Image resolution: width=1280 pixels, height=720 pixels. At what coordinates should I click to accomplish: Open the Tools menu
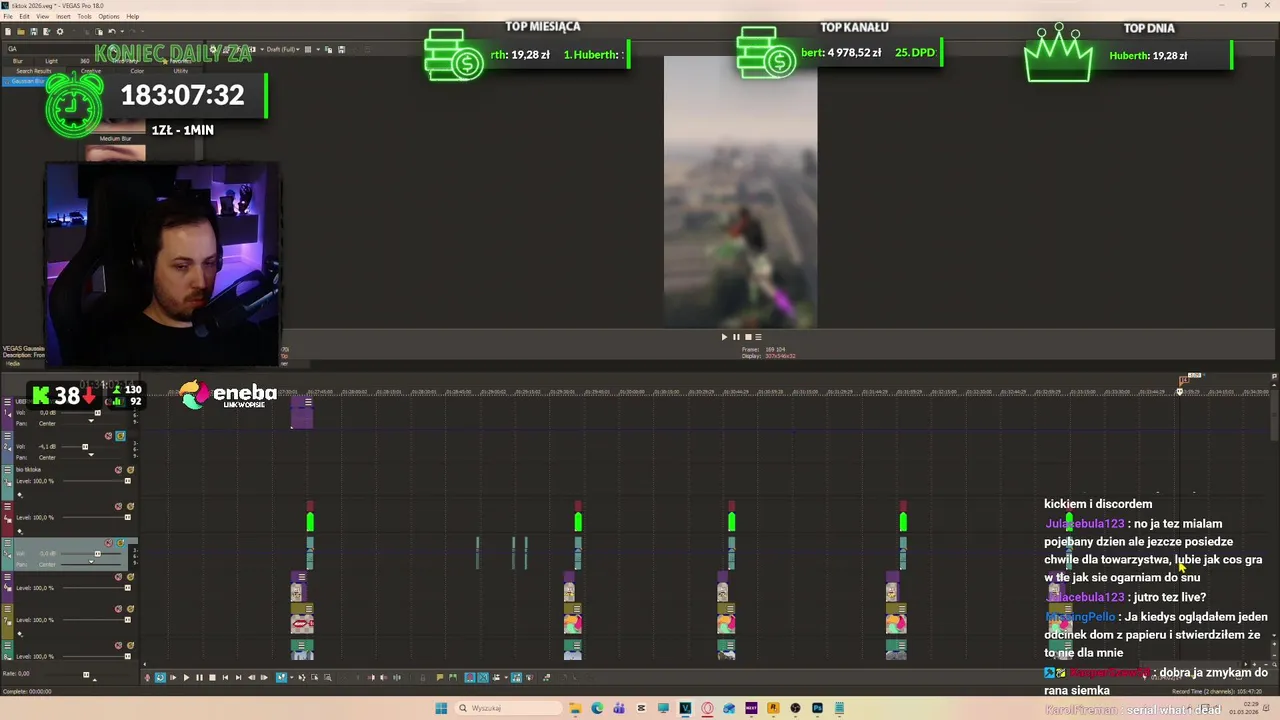85,16
